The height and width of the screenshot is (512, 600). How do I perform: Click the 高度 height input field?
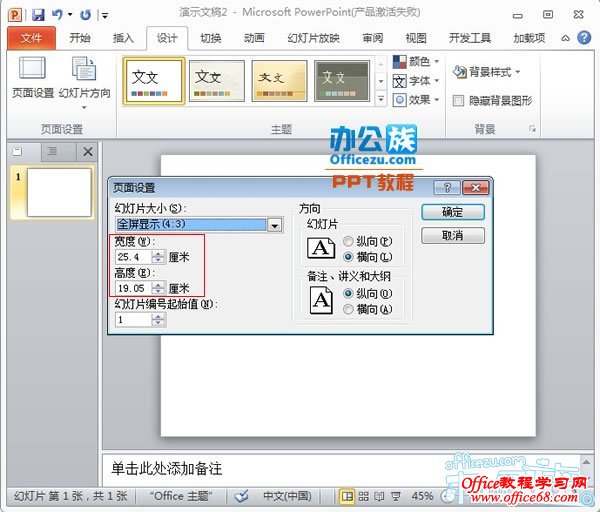click(133, 288)
